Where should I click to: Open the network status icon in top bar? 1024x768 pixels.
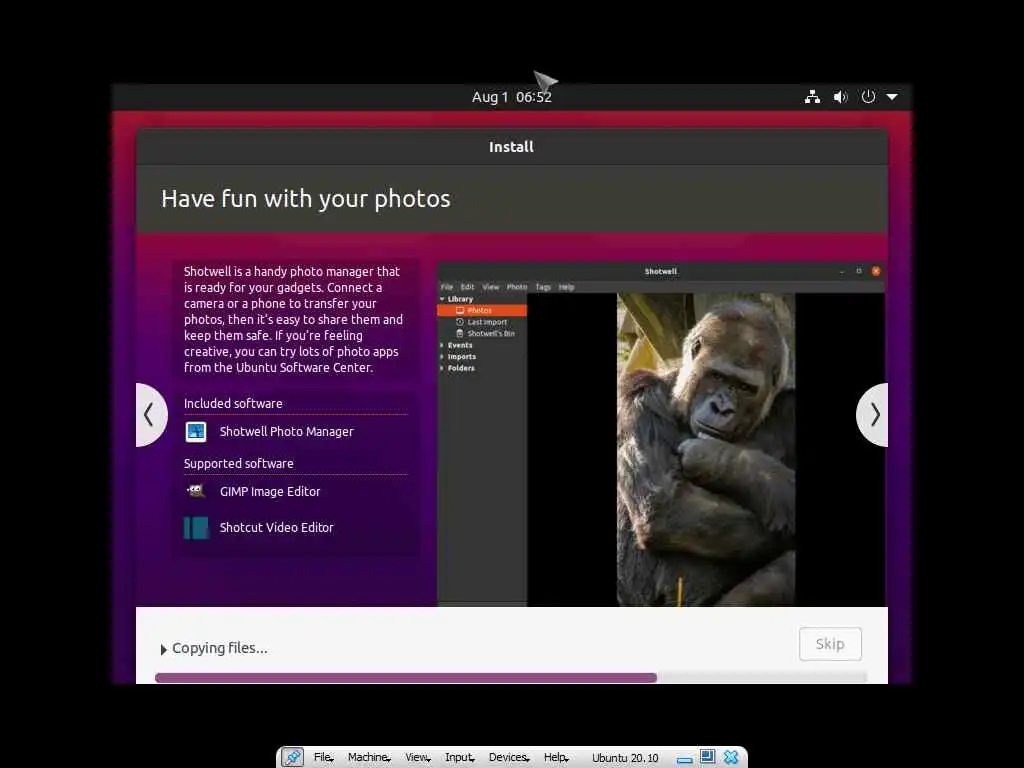812,97
